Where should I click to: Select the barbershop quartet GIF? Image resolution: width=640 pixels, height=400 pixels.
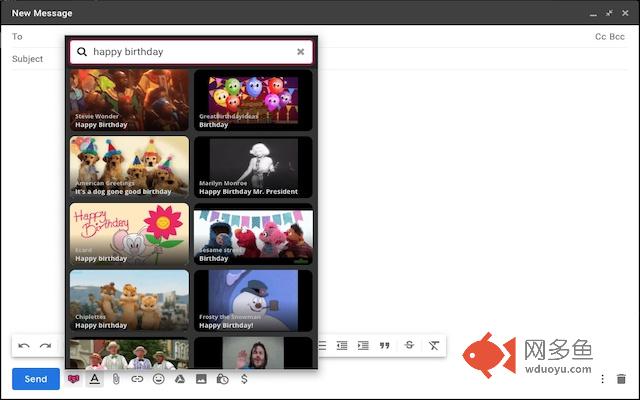(x=129, y=353)
